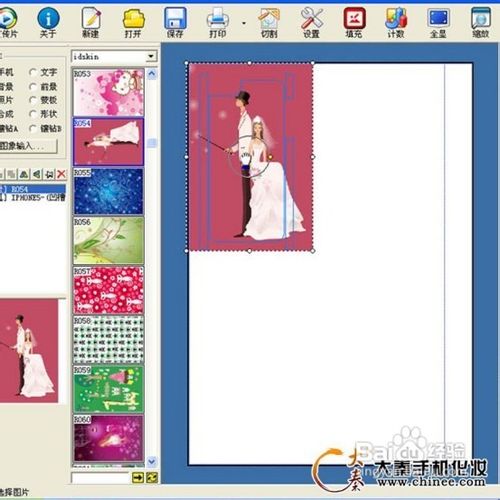Select the B054 wedding couple thumbnail
Screen dimensions: 500x500
point(109,141)
